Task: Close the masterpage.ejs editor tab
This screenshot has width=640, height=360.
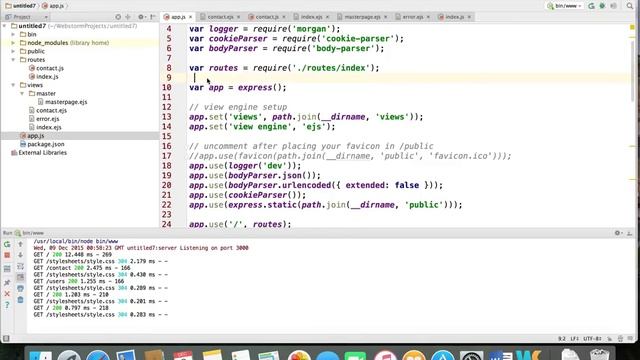Action: tap(385, 17)
